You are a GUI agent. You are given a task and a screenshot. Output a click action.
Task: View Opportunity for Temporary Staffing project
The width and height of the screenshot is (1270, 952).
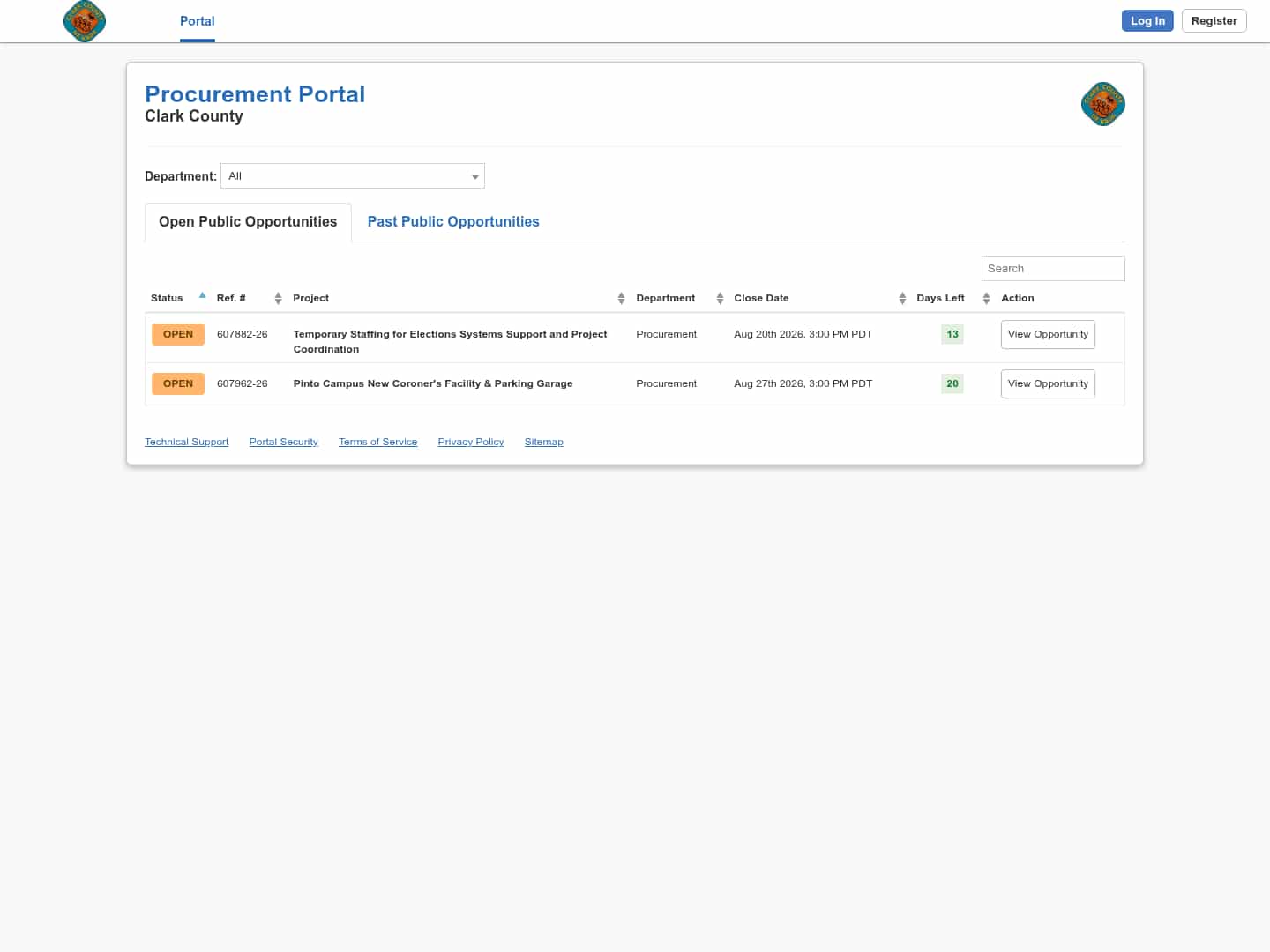pyautogui.click(x=1048, y=334)
